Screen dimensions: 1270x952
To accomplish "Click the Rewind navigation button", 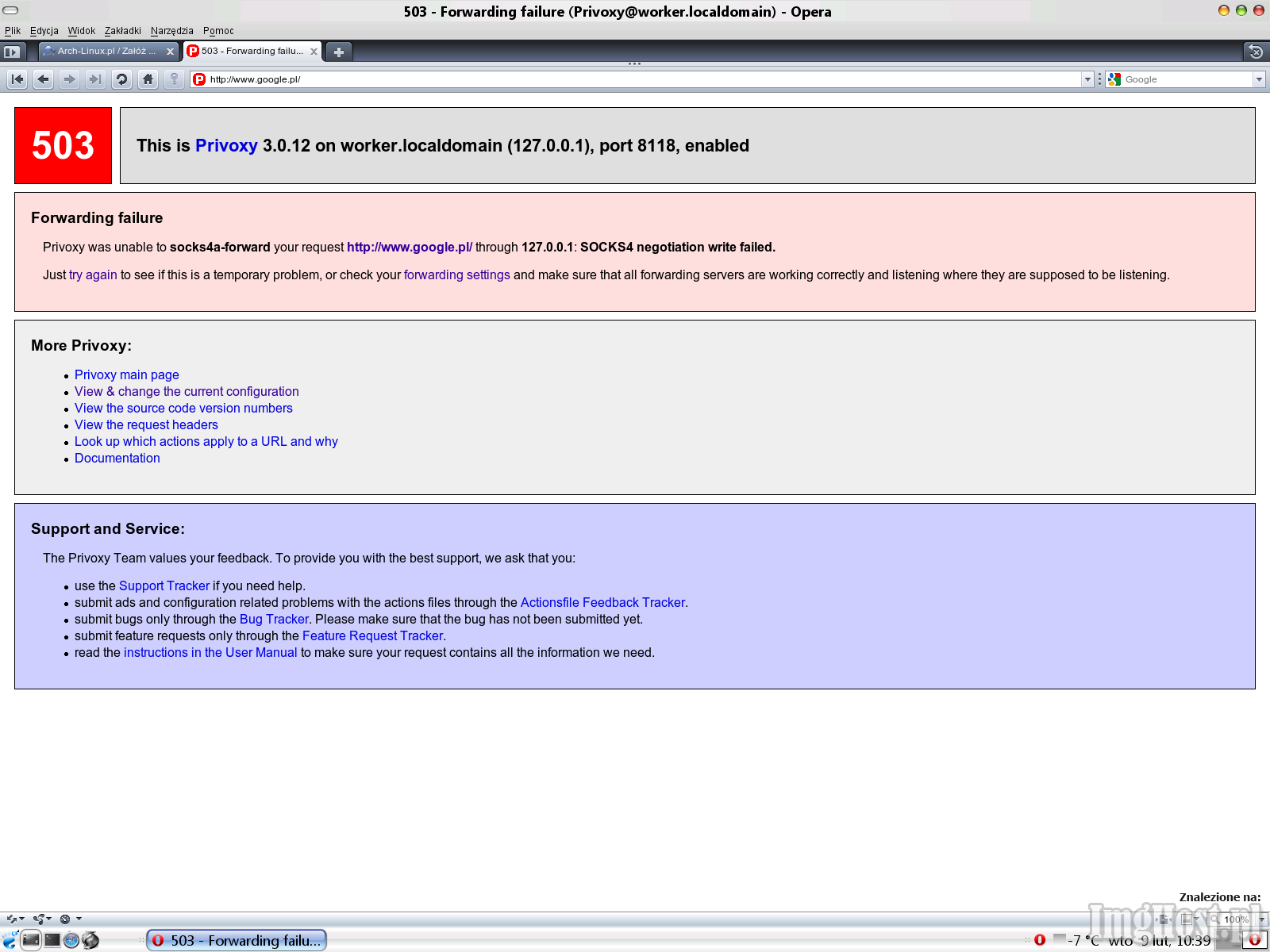I will (x=17, y=79).
